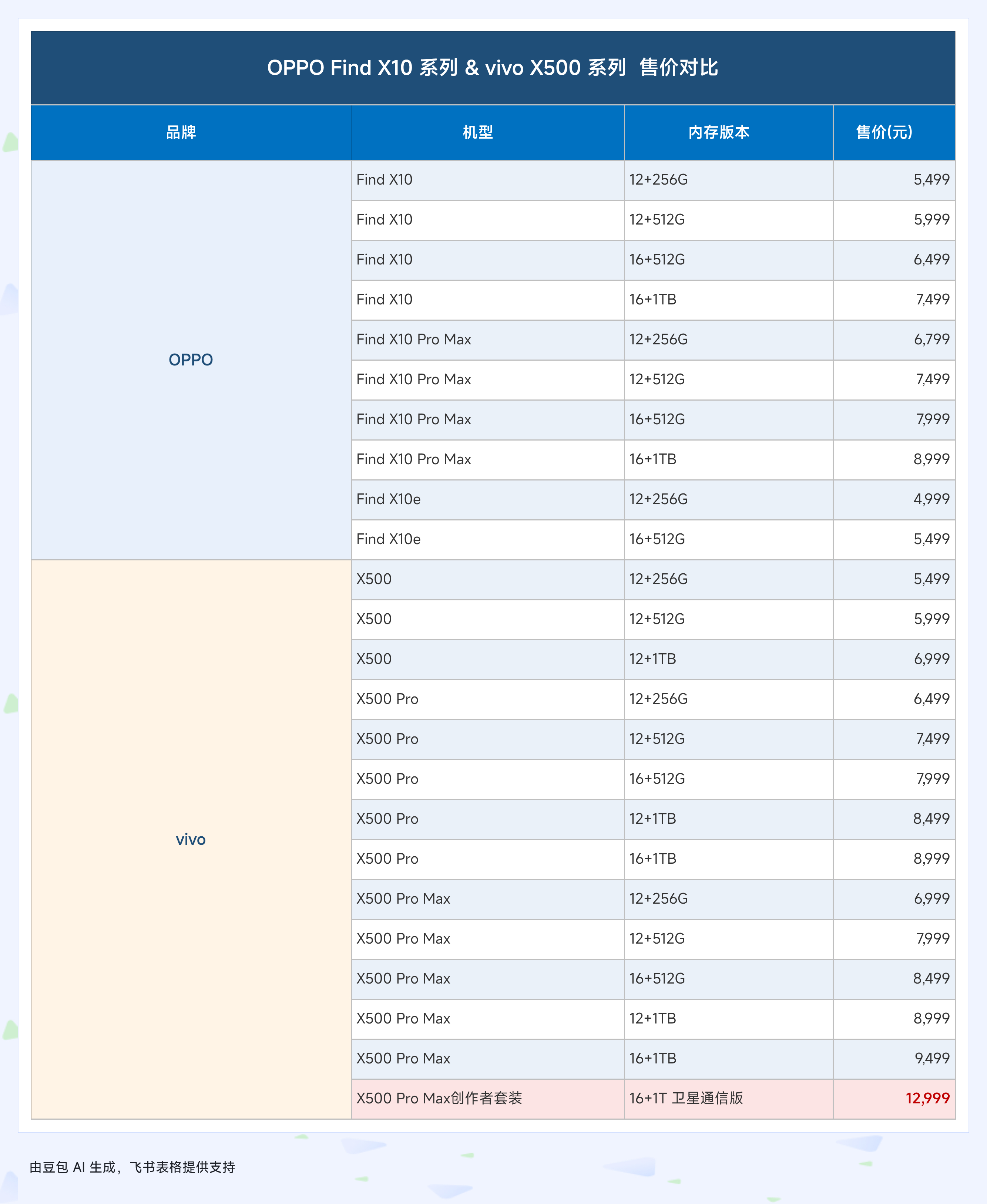The width and height of the screenshot is (987, 1204).
Task: Click the 5,499 price for Find X10e 16+512G
Action: [894, 539]
